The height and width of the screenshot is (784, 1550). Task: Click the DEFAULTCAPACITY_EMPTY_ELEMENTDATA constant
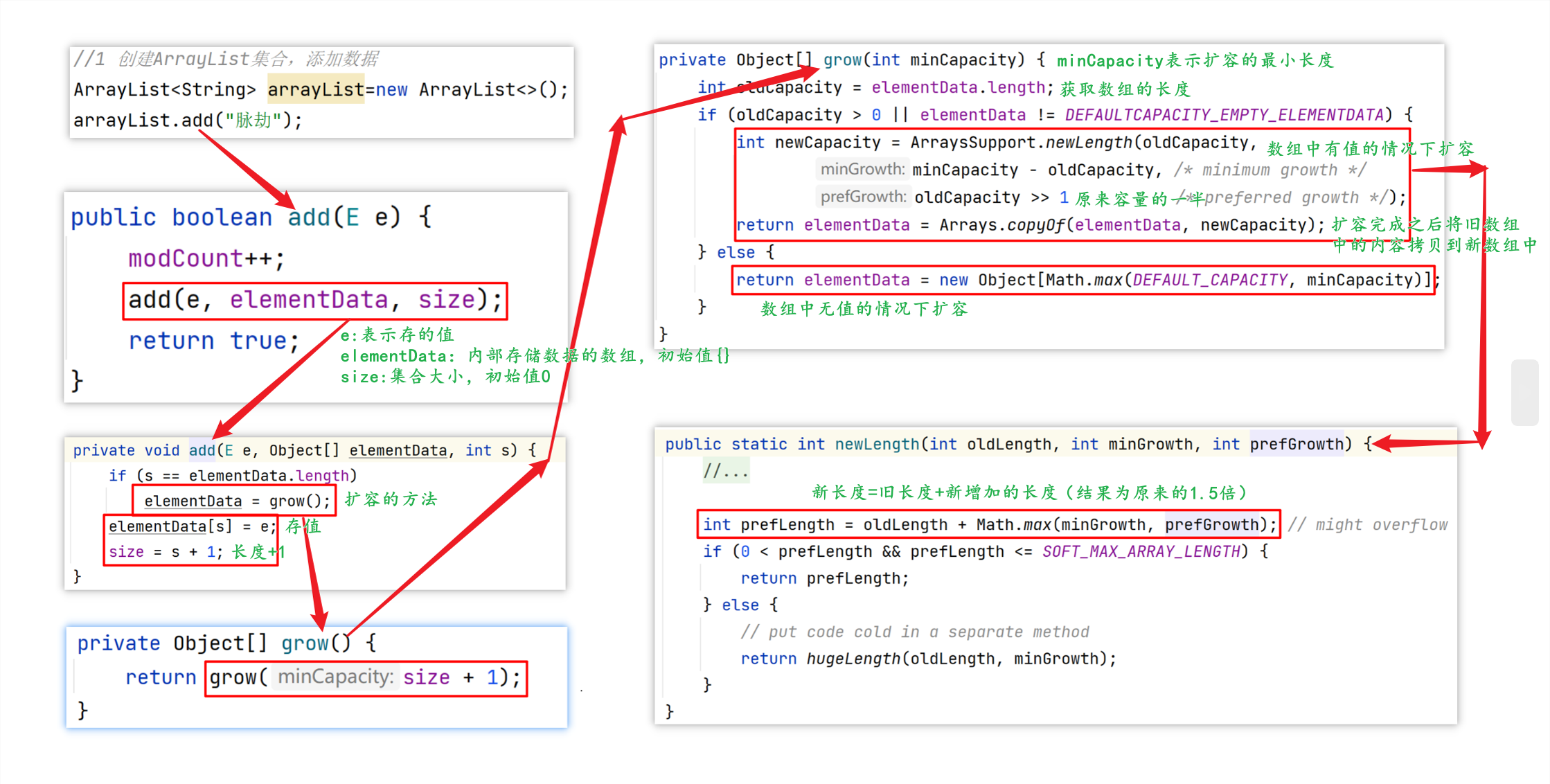pyautogui.click(x=1224, y=115)
